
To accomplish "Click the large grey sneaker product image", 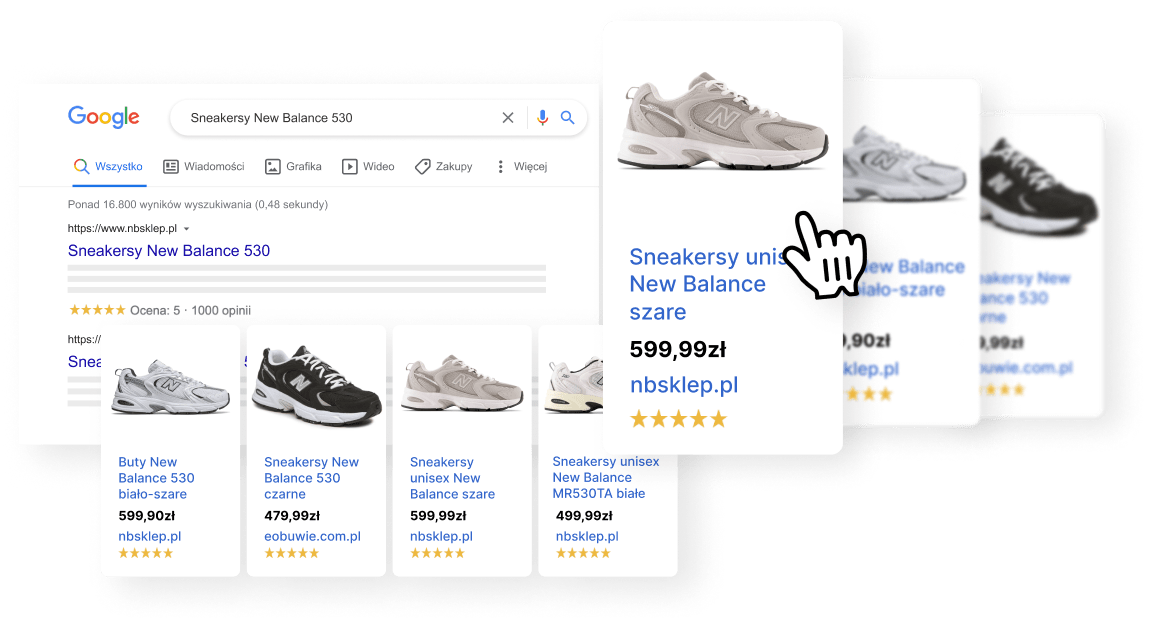I will pos(722,123).
